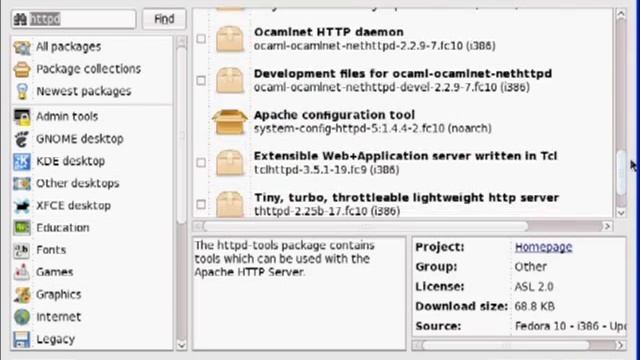
Task: Select the Education label
Action: (x=62, y=228)
